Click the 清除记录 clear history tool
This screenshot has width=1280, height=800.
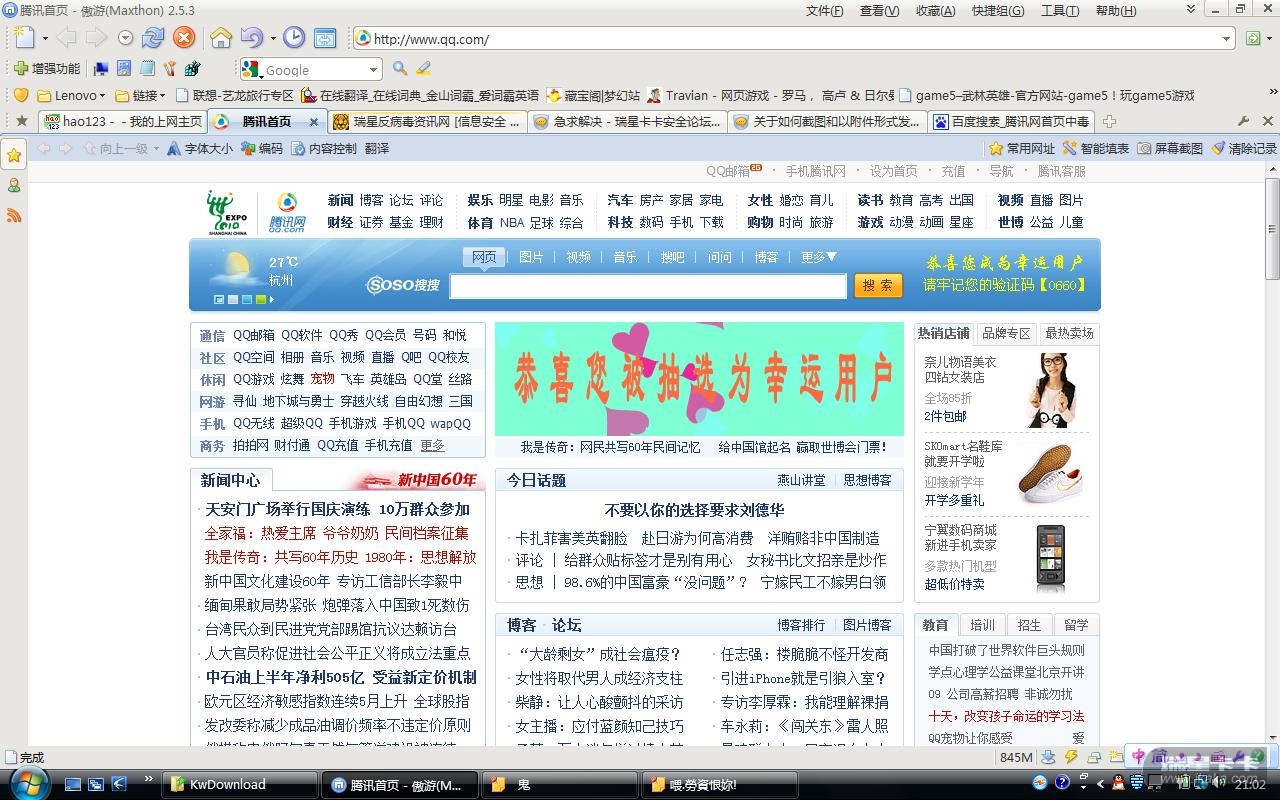click(x=1243, y=148)
